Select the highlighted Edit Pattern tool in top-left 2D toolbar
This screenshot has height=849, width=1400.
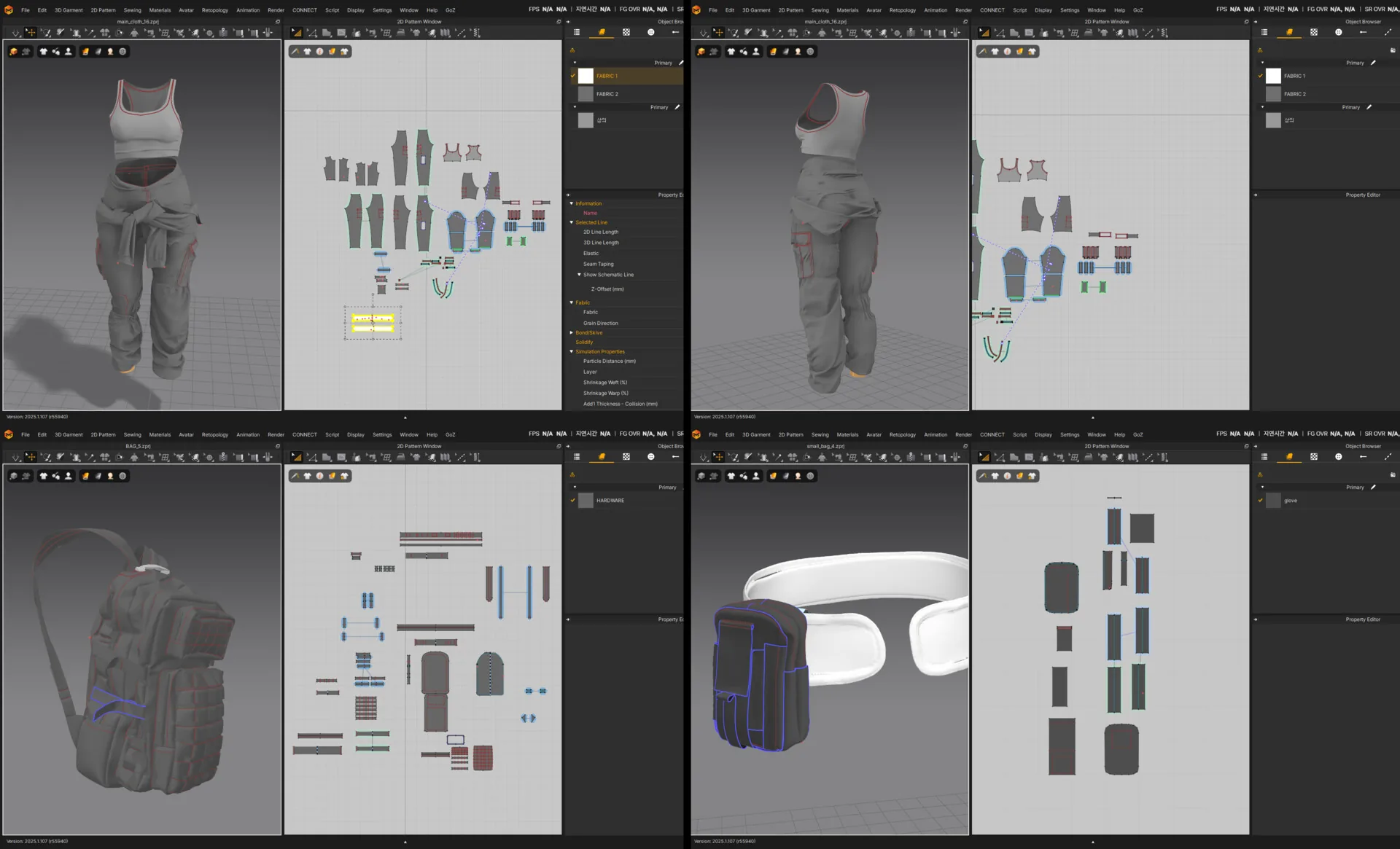(x=297, y=33)
